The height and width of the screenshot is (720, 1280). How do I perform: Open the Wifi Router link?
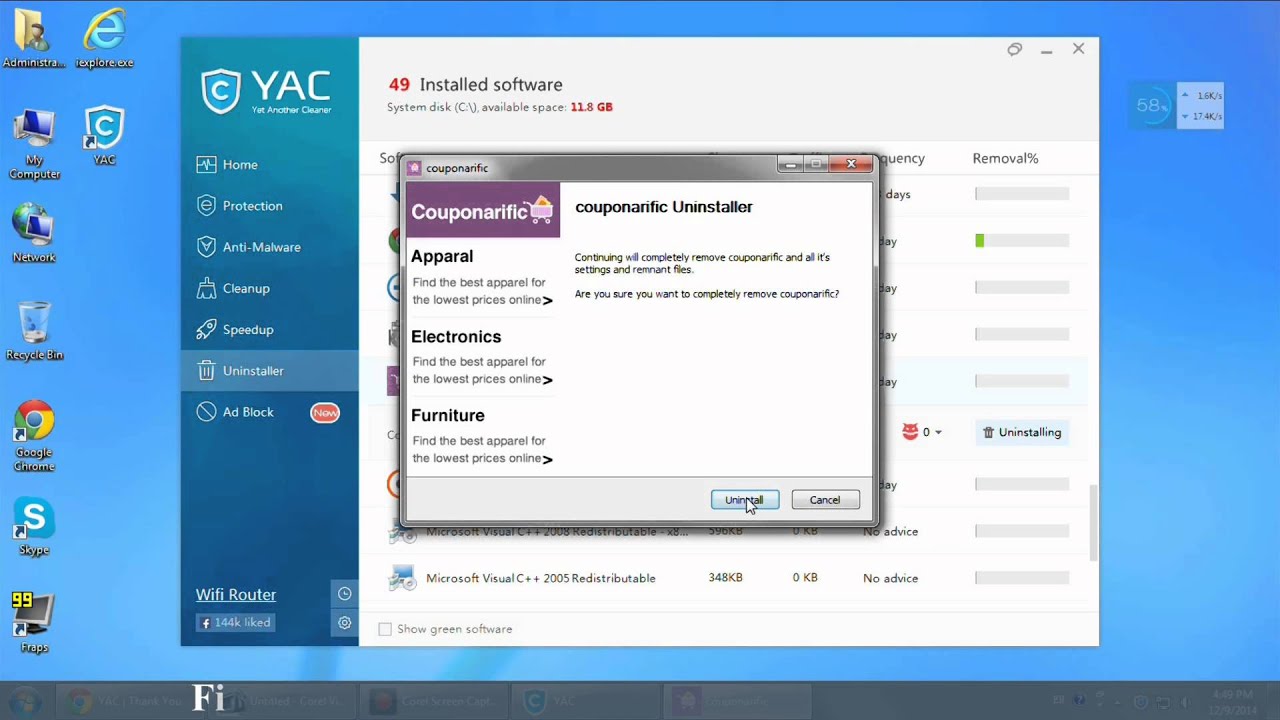click(236, 595)
